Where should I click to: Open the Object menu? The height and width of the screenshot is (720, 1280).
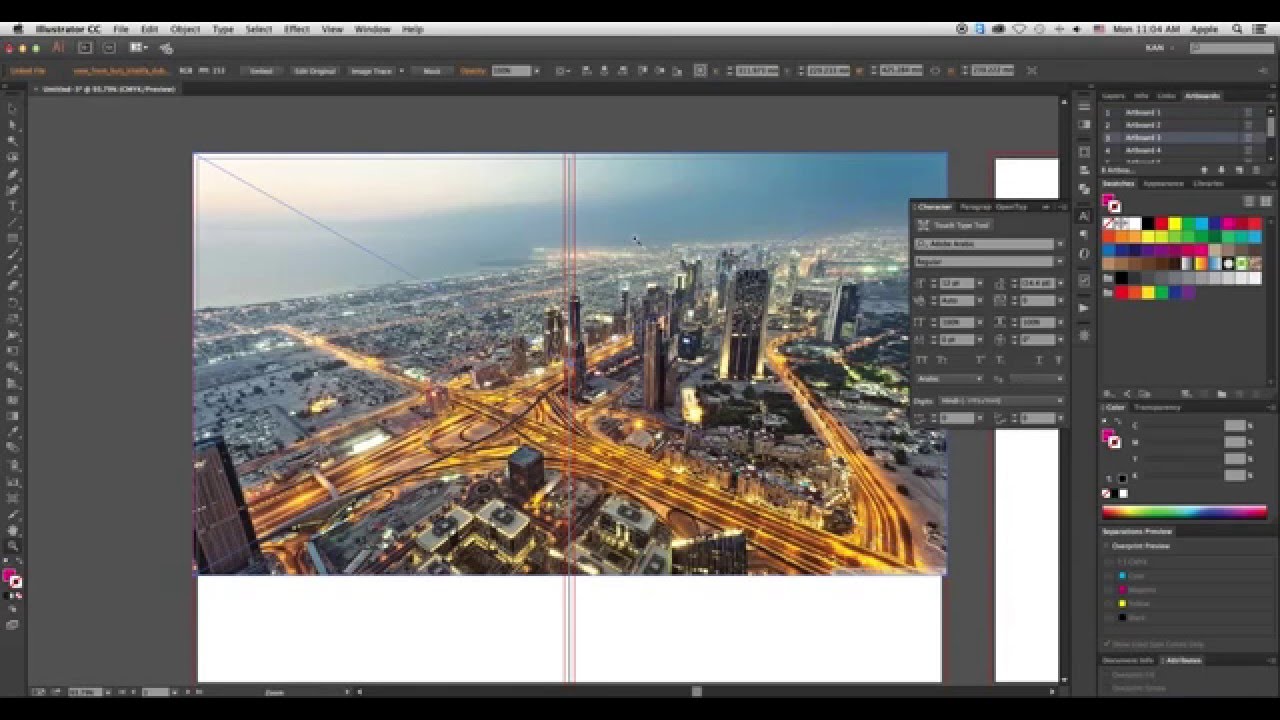(x=185, y=29)
